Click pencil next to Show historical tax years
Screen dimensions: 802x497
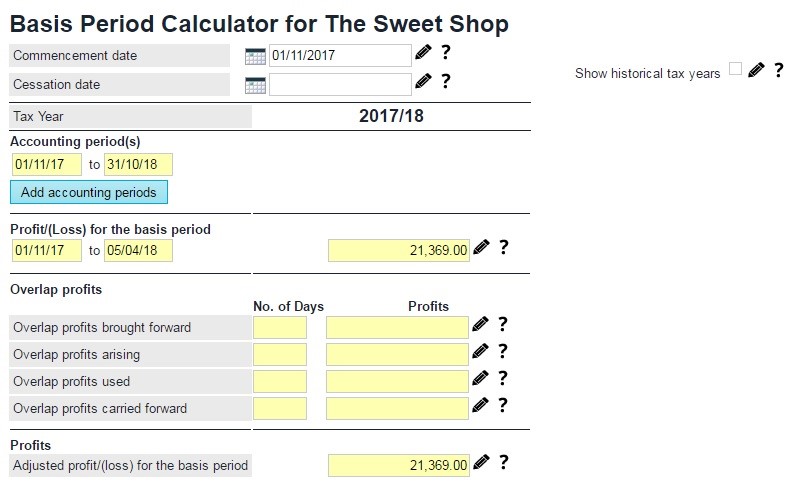coord(756,70)
